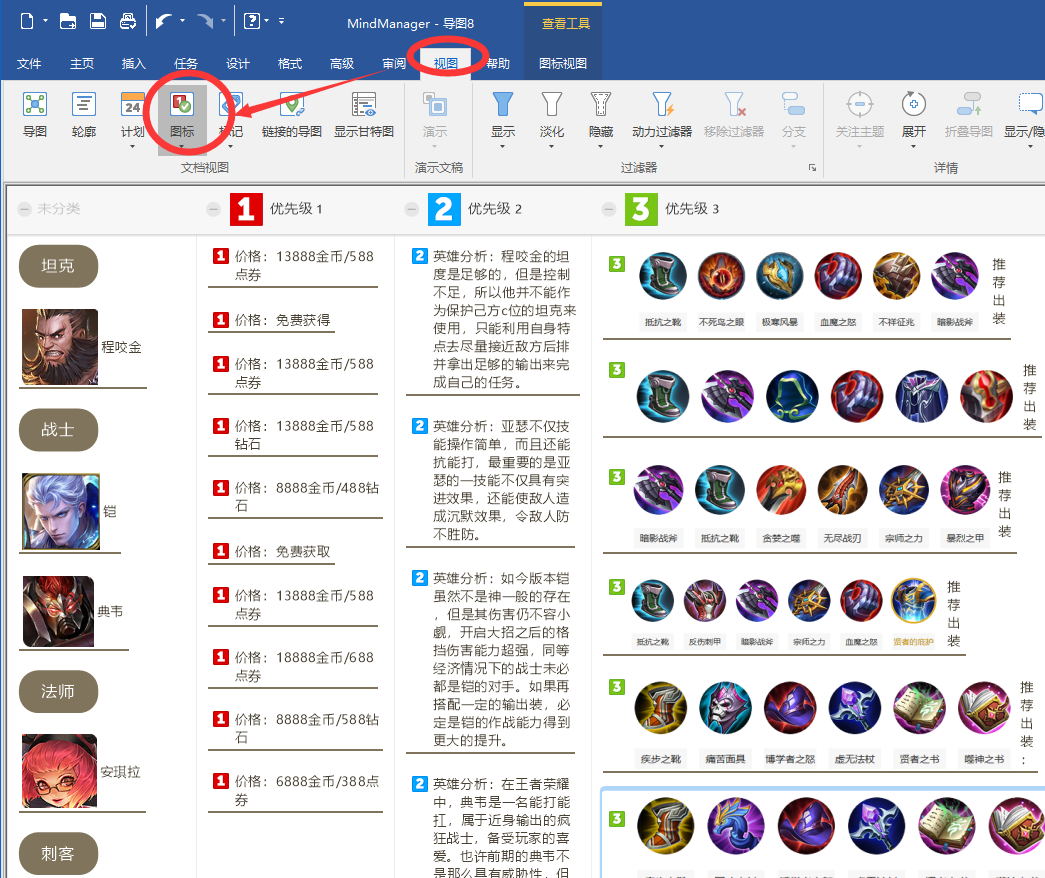Collapse the 优先级 2 column
Viewport: 1045px width, 878px height.
coord(411,209)
